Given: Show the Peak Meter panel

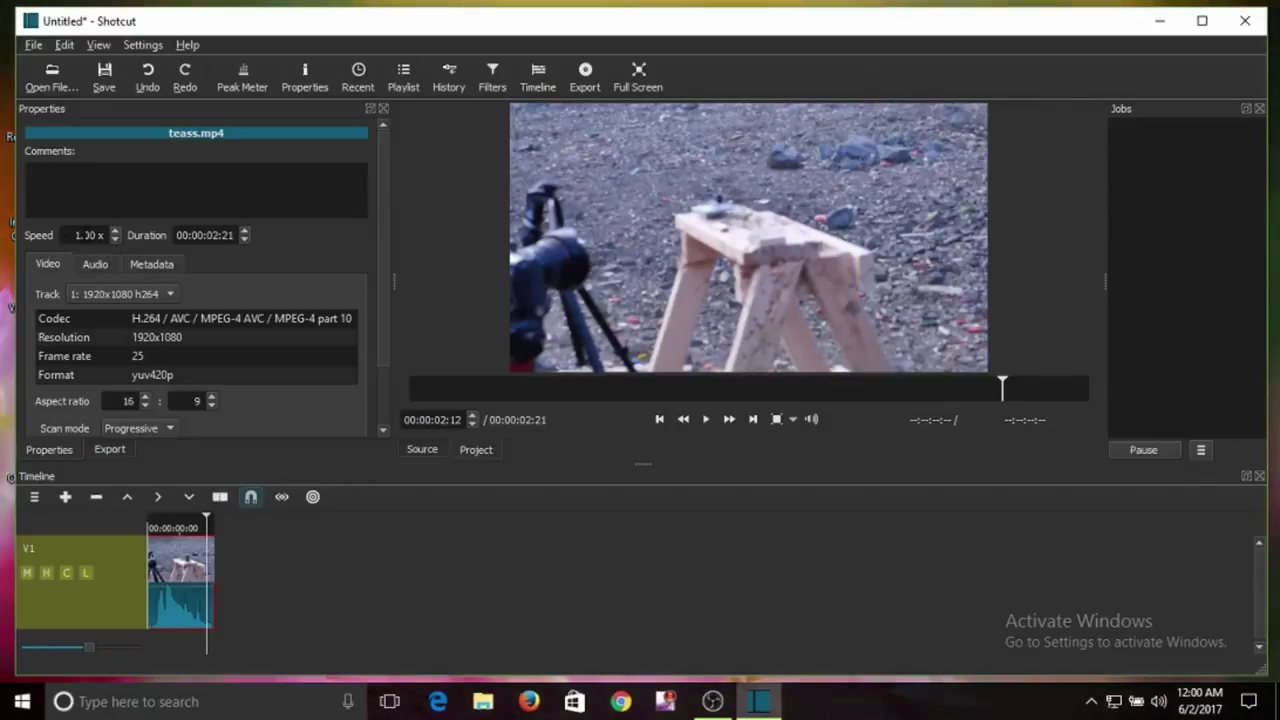Looking at the screenshot, I should [242, 77].
